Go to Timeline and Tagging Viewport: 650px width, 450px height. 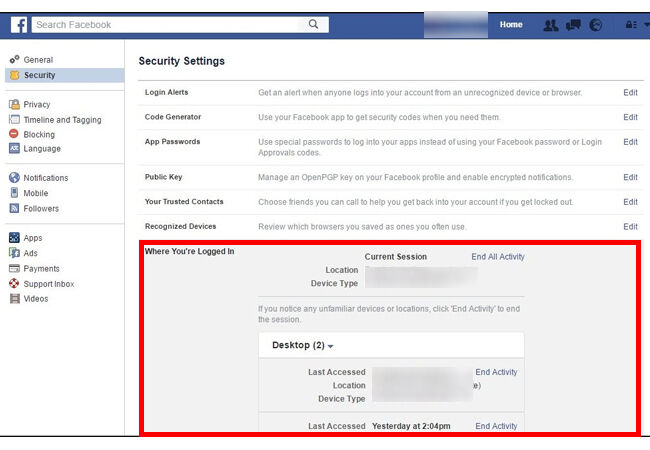click(62, 120)
